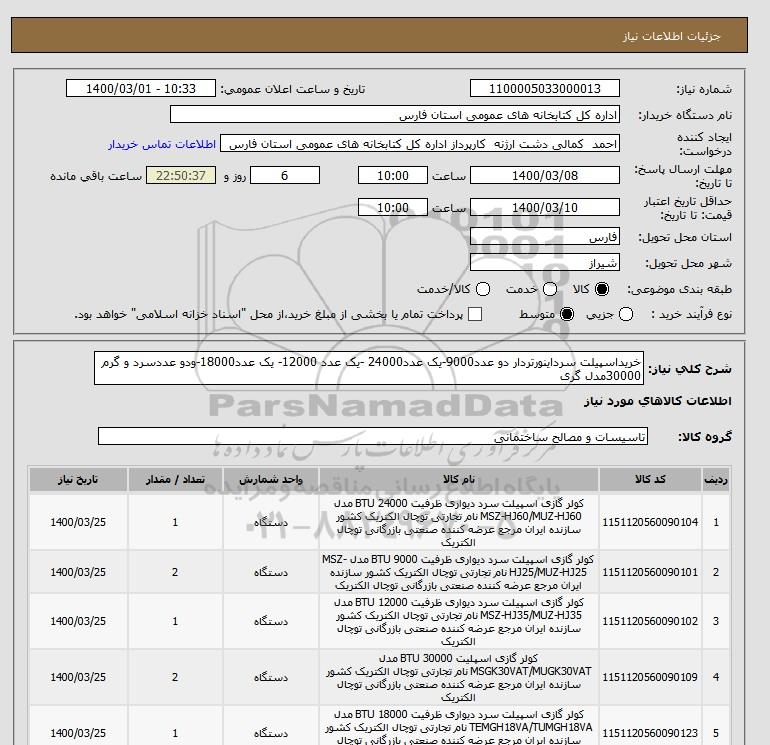Click product code 1151120560090109

(650, 677)
